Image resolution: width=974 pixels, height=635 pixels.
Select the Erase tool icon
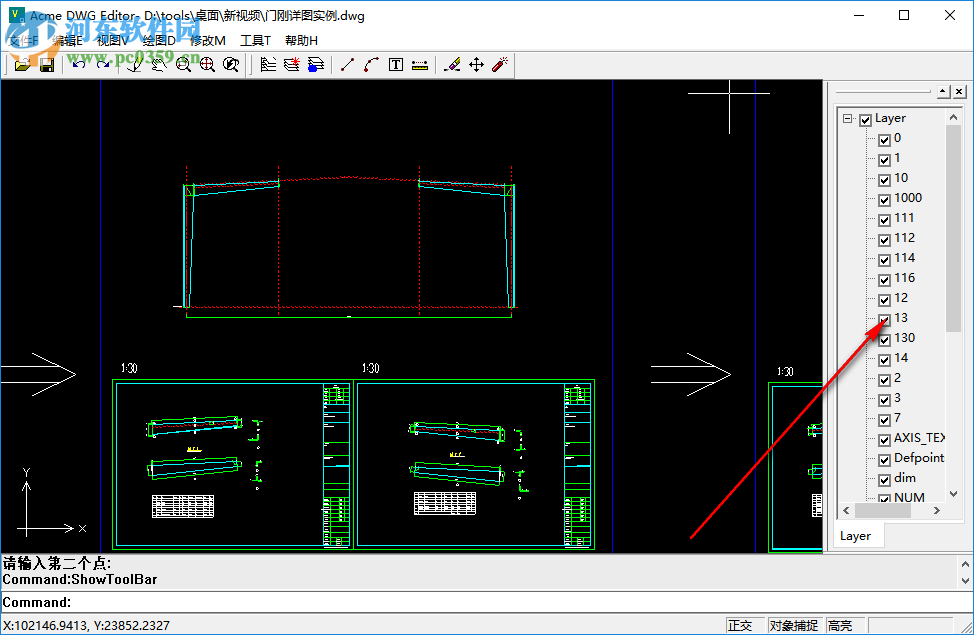point(452,63)
